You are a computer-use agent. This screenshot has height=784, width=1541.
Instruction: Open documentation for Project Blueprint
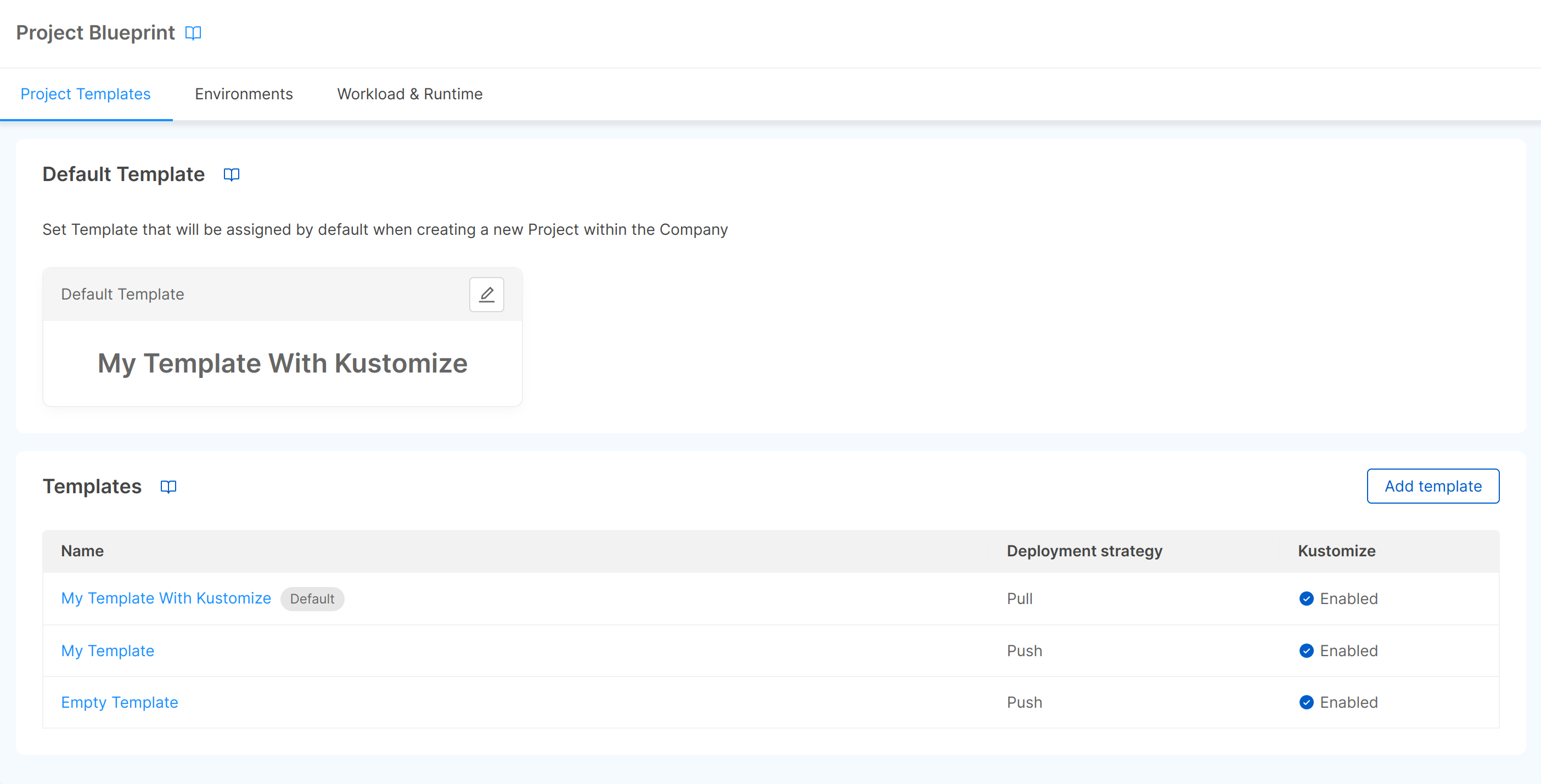(x=194, y=33)
